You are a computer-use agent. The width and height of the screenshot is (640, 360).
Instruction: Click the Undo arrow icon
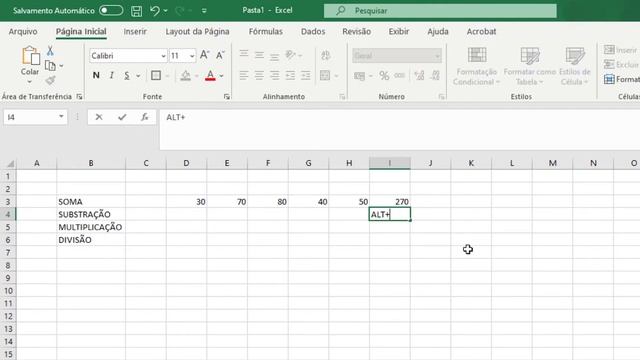click(154, 10)
